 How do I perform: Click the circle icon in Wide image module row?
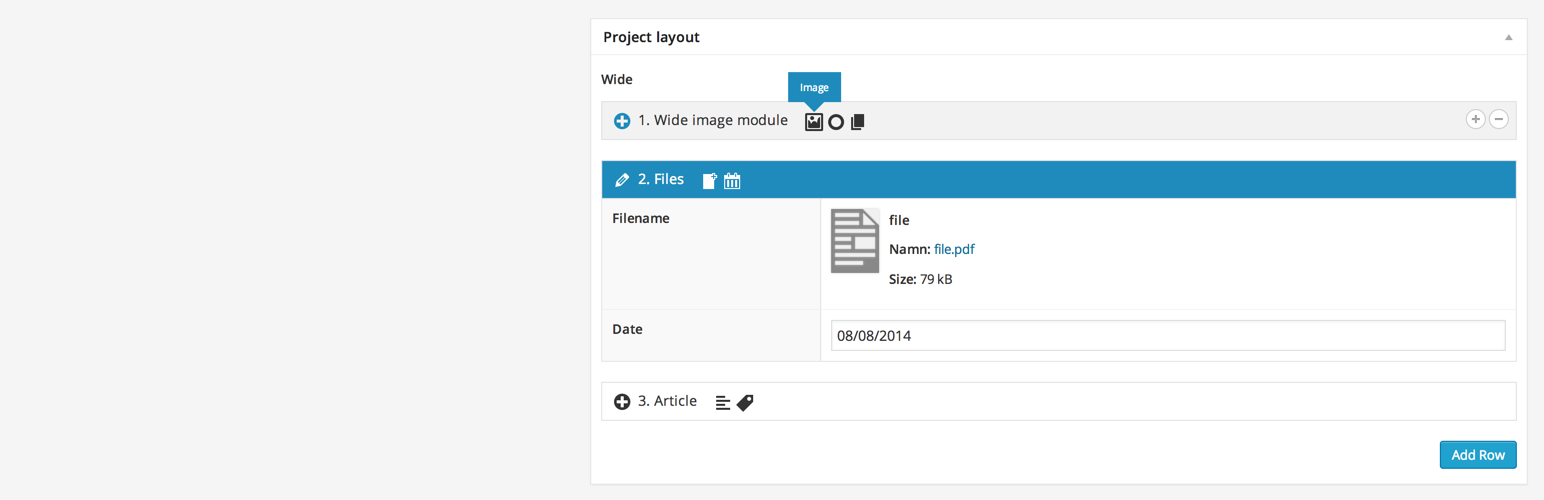836,122
